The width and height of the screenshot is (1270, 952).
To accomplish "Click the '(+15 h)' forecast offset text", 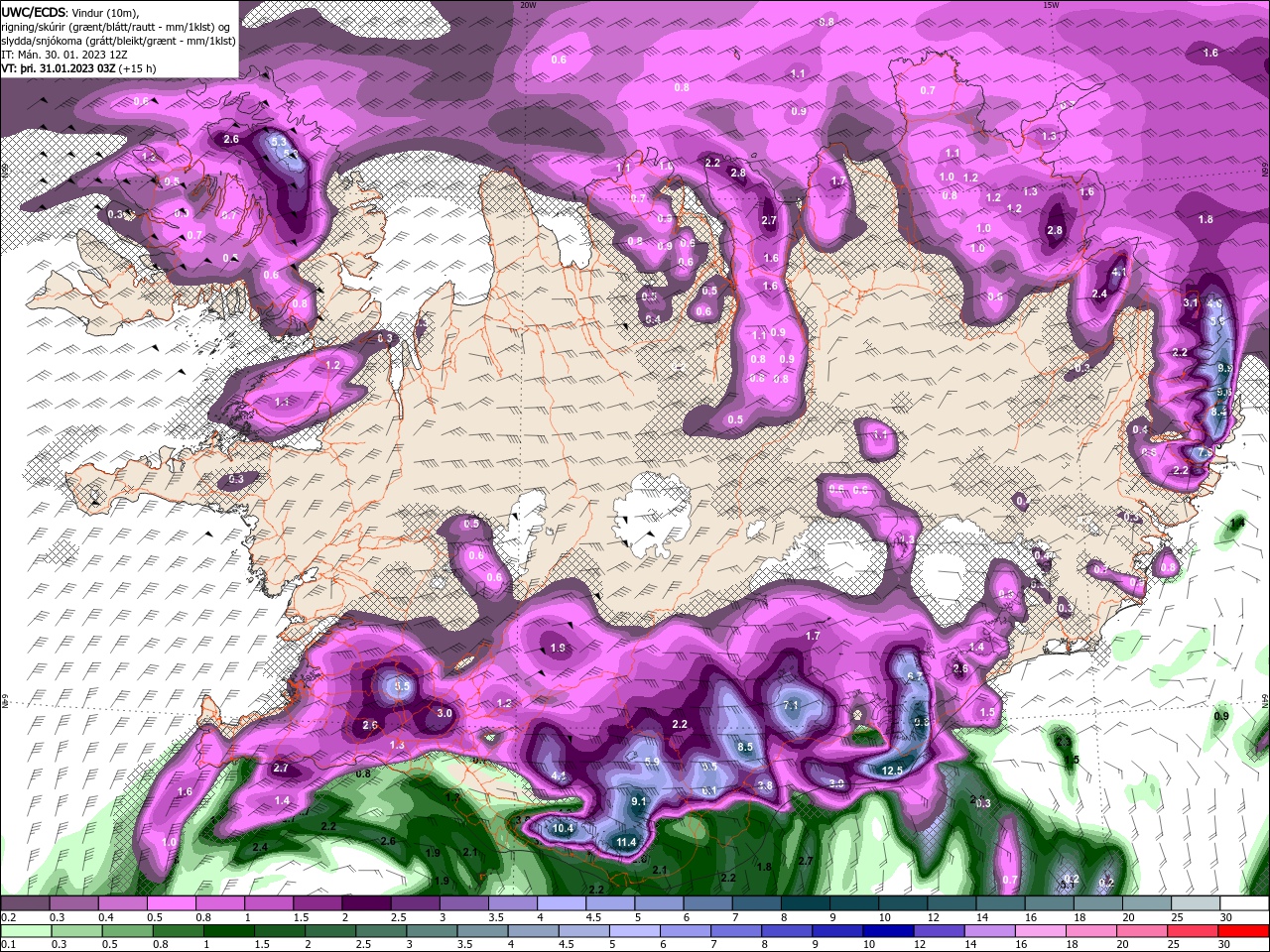I will [x=137, y=68].
